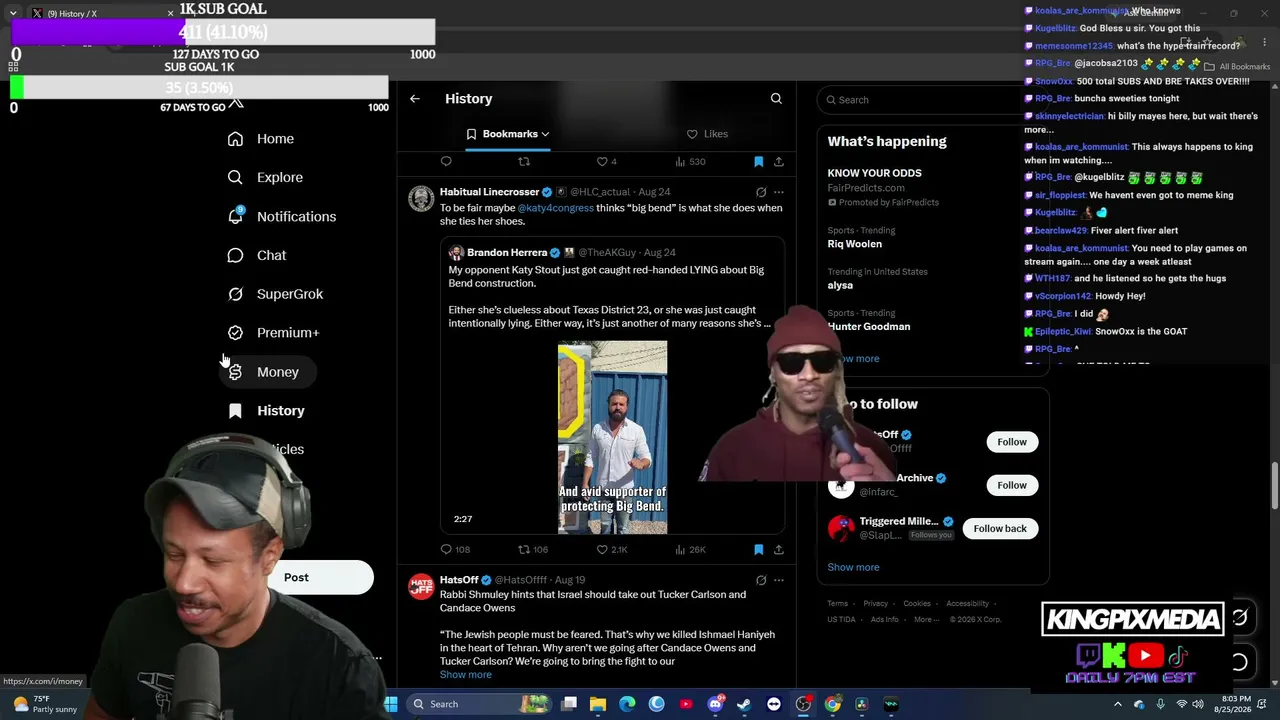The image size is (1280, 720).
Task: Show more accounts in Who to follow
Action: [x=853, y=568]
